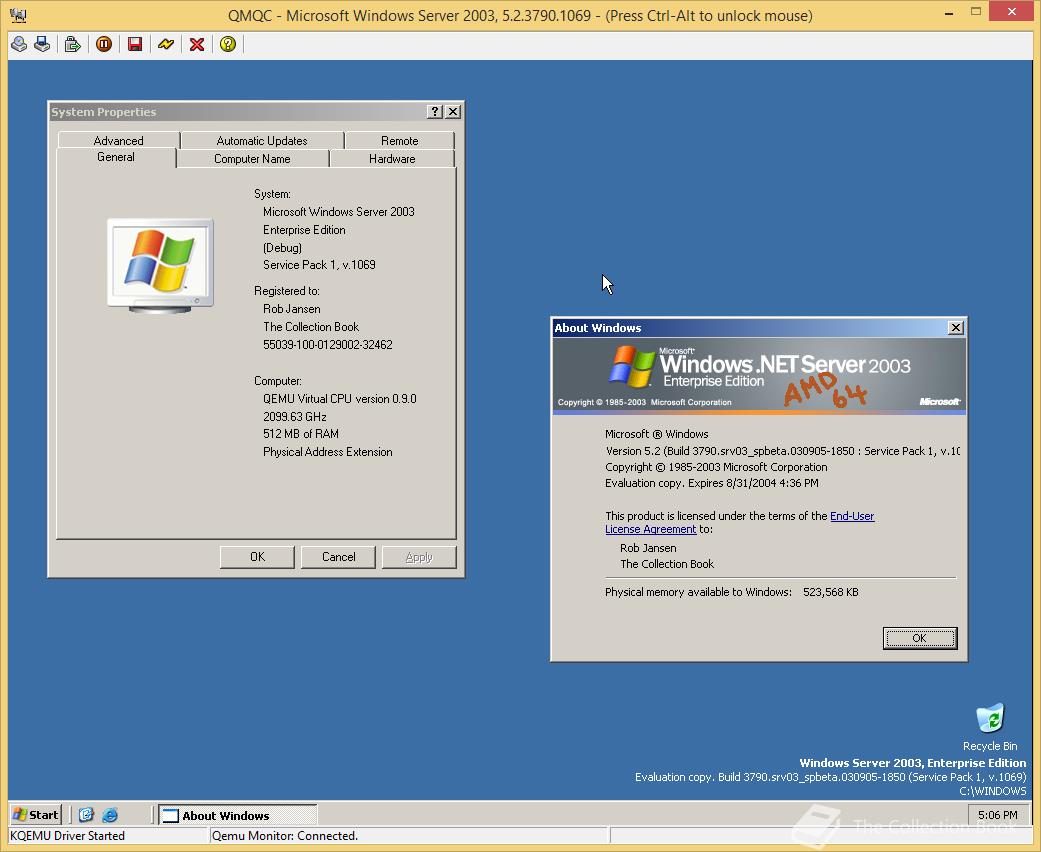The width and height of the screenshot is (1041, 852).
Task: Click 'Service Pack 1, v.1069' in System Properties
Action: coord(319,265)
